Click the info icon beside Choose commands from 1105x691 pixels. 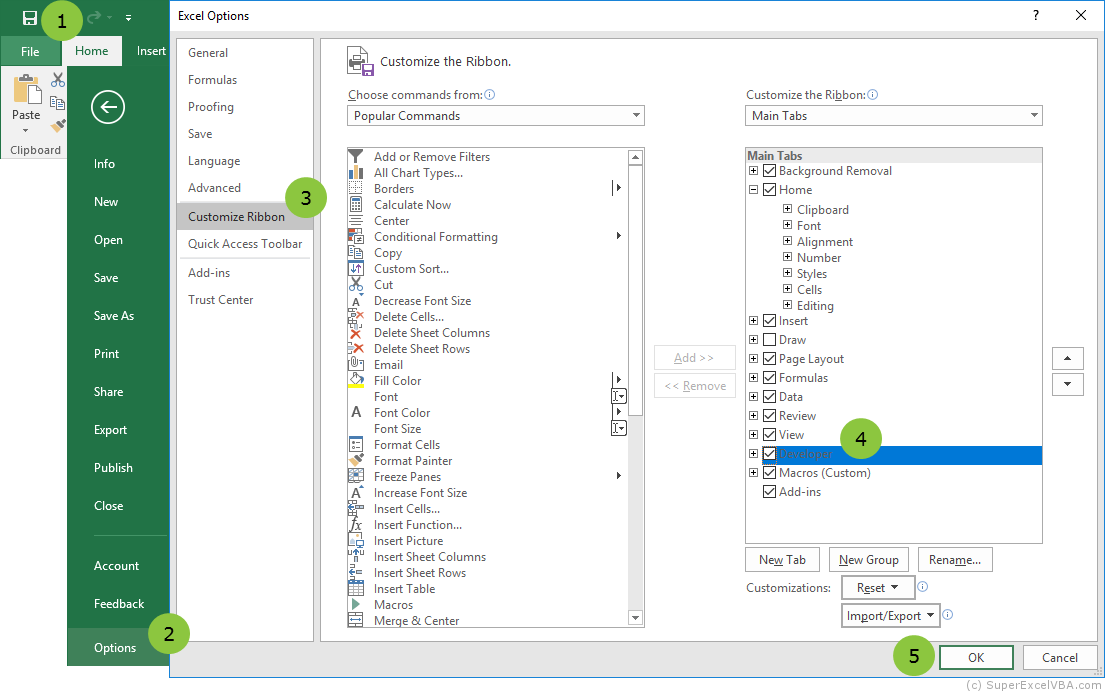point(490,94)
